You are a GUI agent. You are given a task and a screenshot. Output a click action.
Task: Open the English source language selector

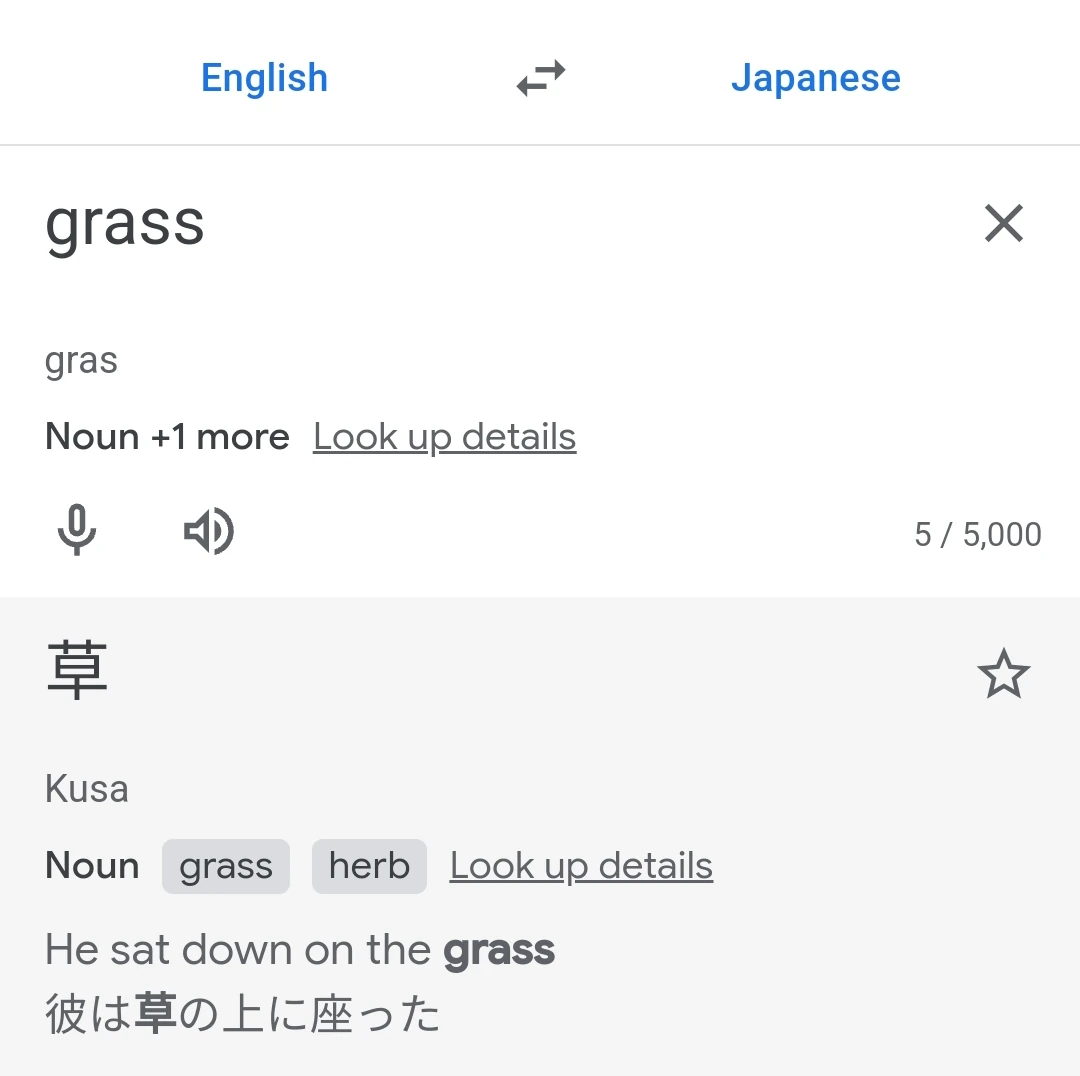tap(264, 78)
